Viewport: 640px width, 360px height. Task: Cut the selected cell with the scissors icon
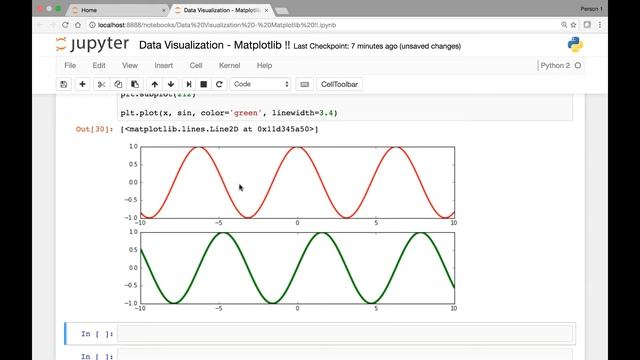click(101, 84)
